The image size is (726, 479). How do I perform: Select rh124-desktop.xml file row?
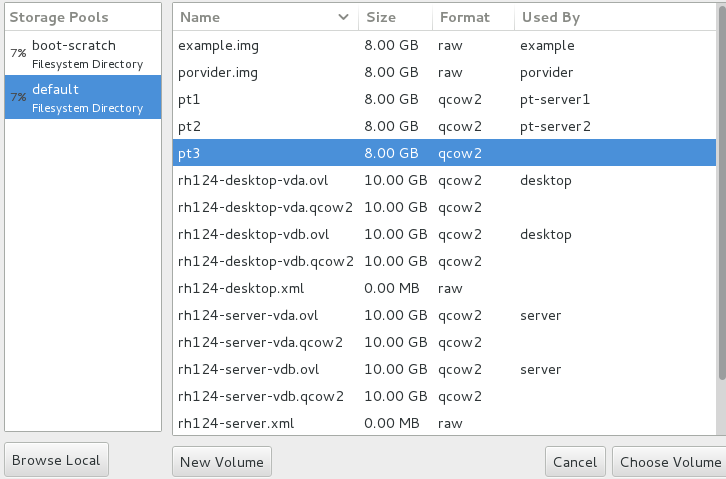tap(444, 288)
